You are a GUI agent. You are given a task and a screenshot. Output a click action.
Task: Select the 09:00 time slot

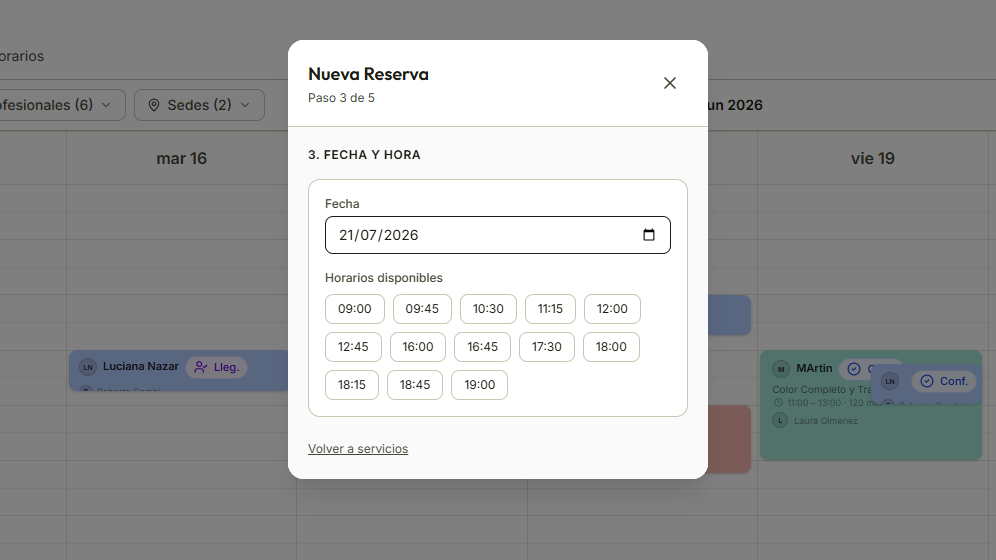point(354,309)
